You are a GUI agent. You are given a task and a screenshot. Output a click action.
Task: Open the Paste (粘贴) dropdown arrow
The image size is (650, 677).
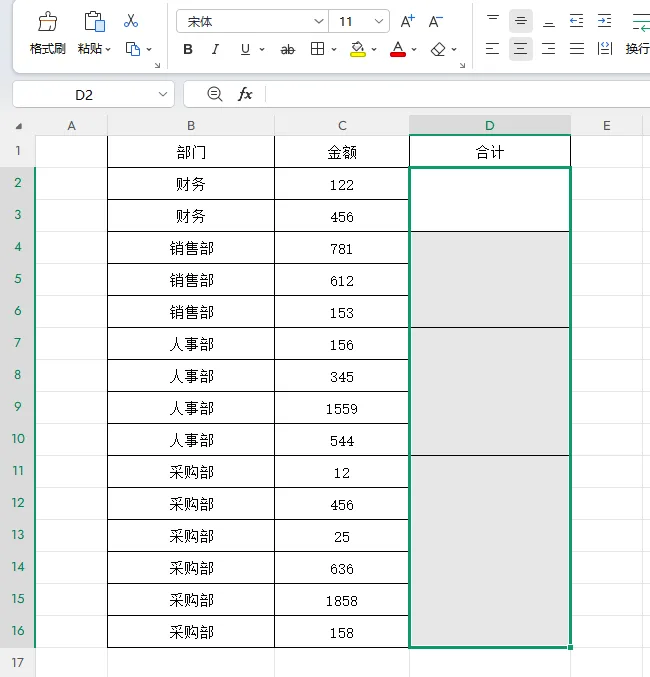108,49
